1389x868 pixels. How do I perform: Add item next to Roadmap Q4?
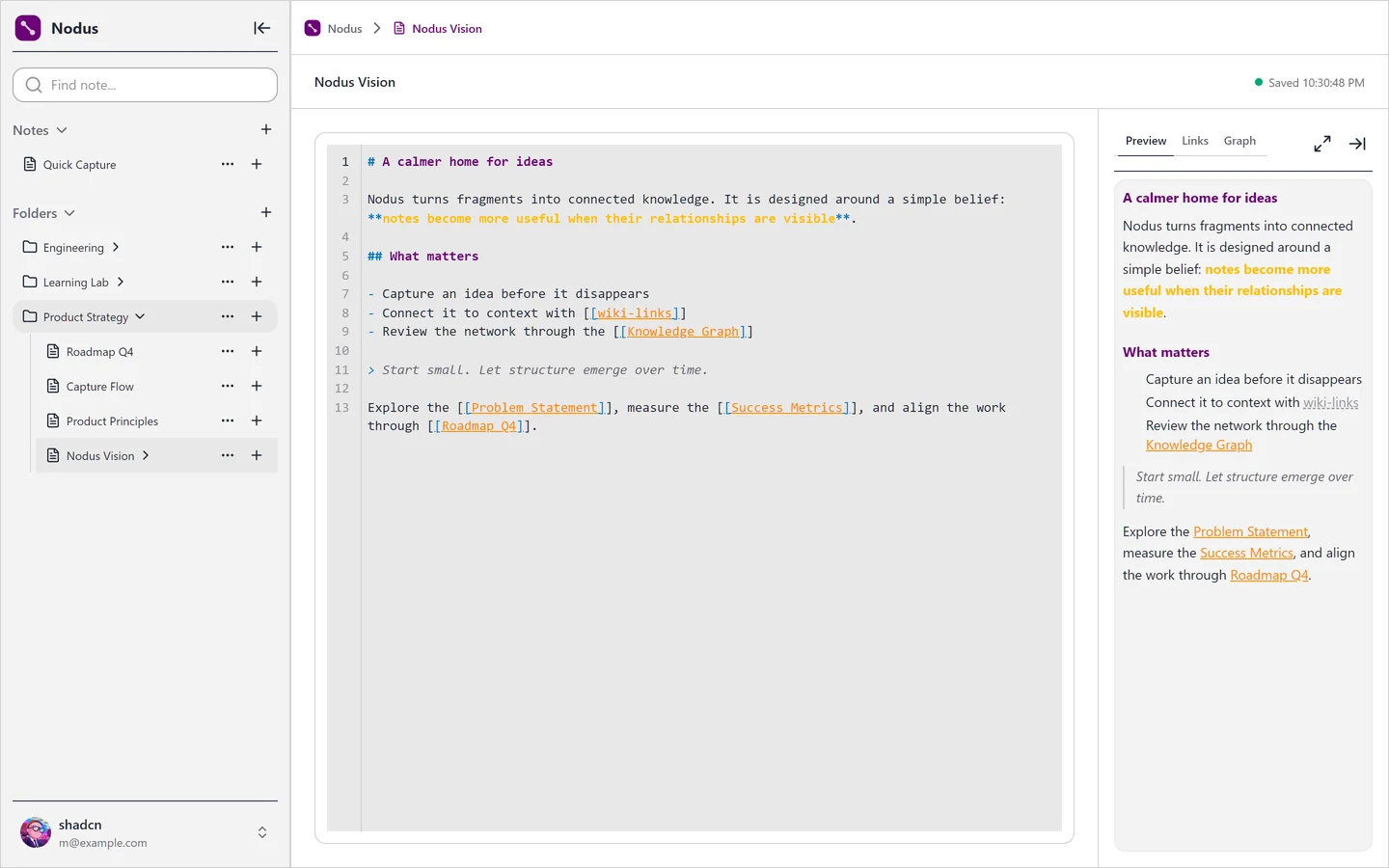[257, 351]
